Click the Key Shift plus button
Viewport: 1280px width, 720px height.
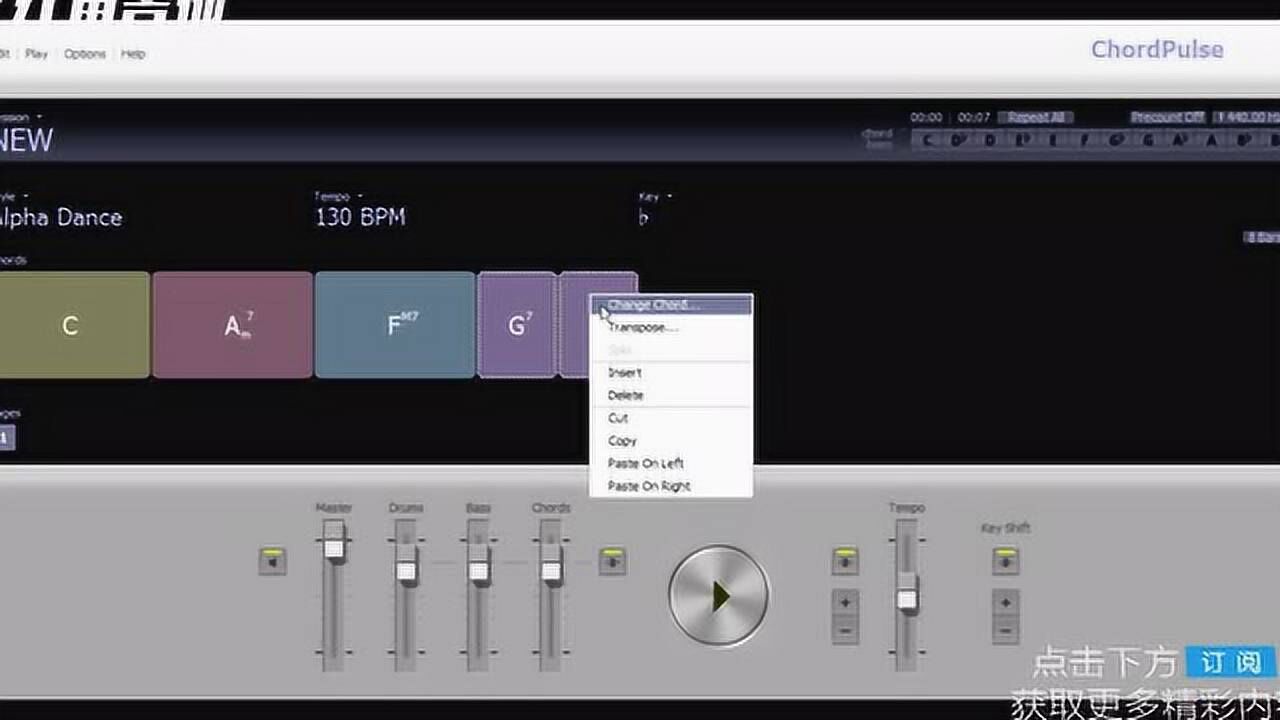(x=1004, y=602)
